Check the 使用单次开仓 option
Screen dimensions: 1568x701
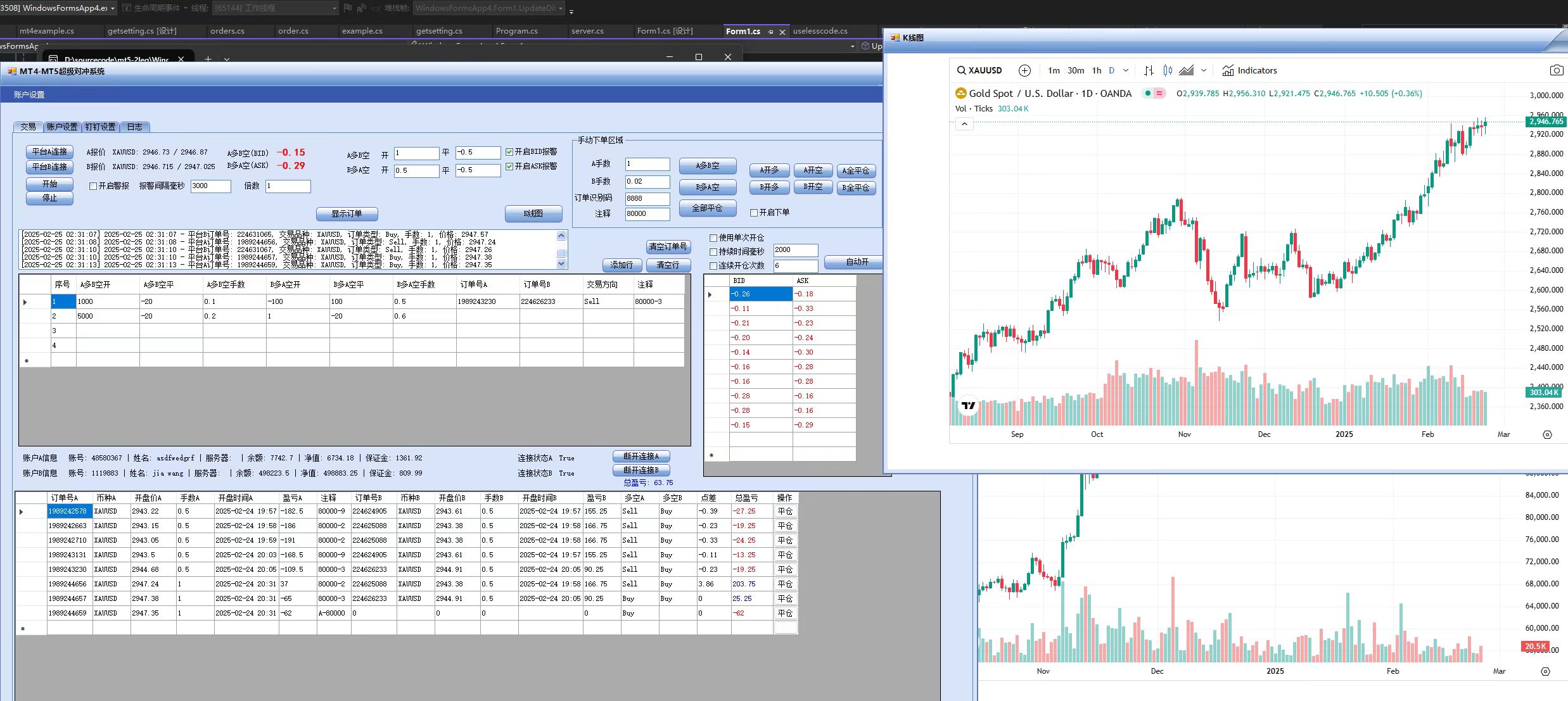[713, 238]
